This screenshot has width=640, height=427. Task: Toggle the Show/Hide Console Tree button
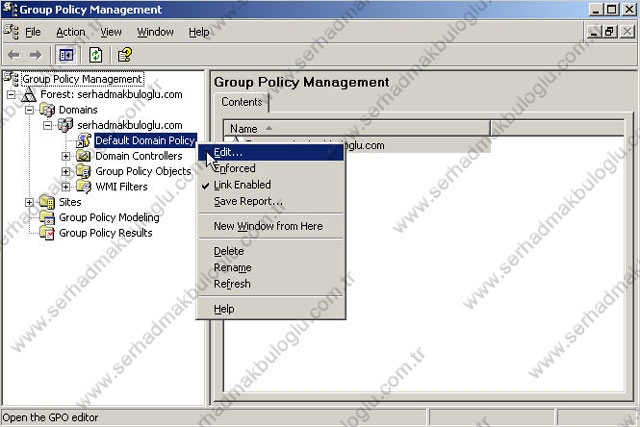[66, 55]
